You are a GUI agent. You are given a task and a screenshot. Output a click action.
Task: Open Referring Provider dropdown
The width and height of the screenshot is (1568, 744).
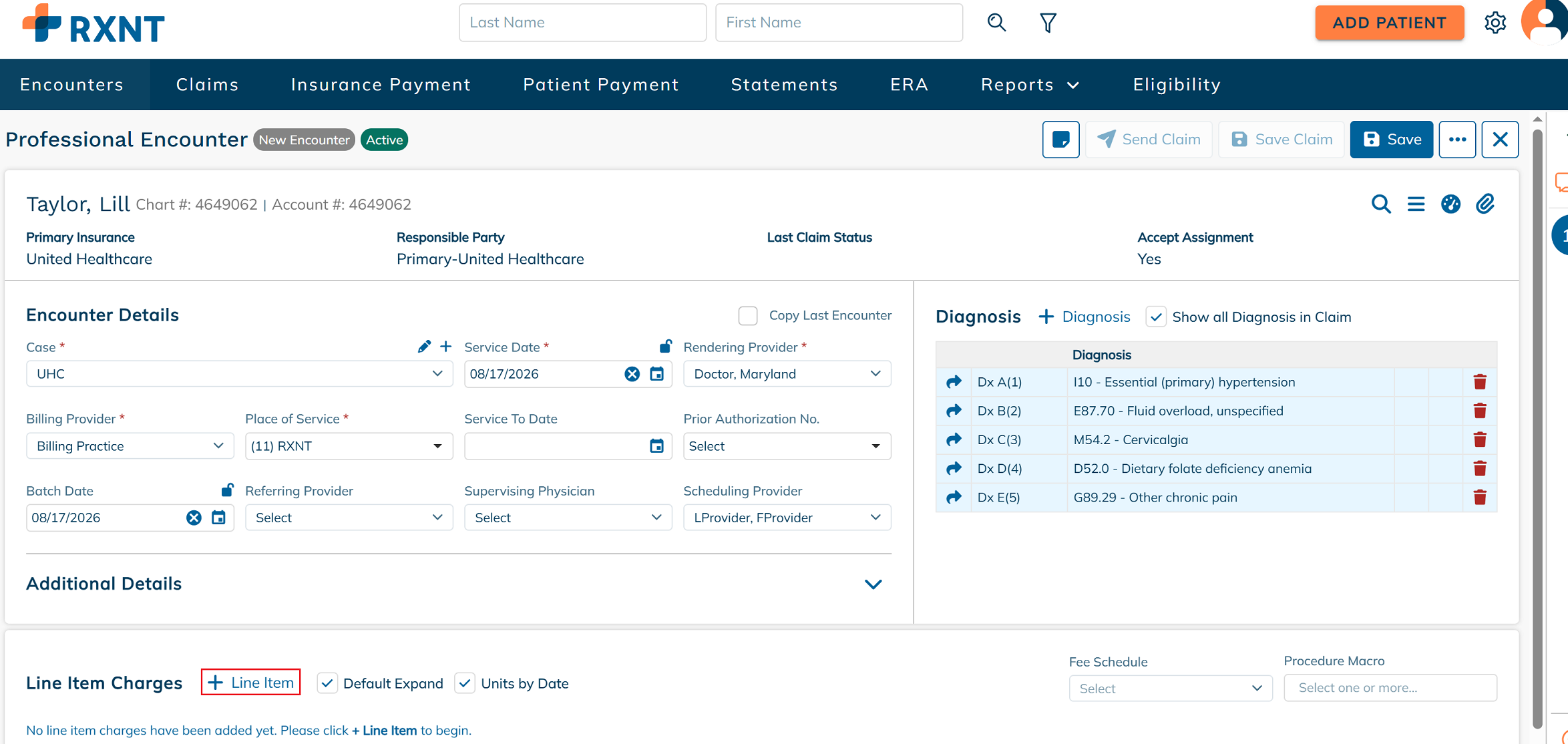coord(349,518)
